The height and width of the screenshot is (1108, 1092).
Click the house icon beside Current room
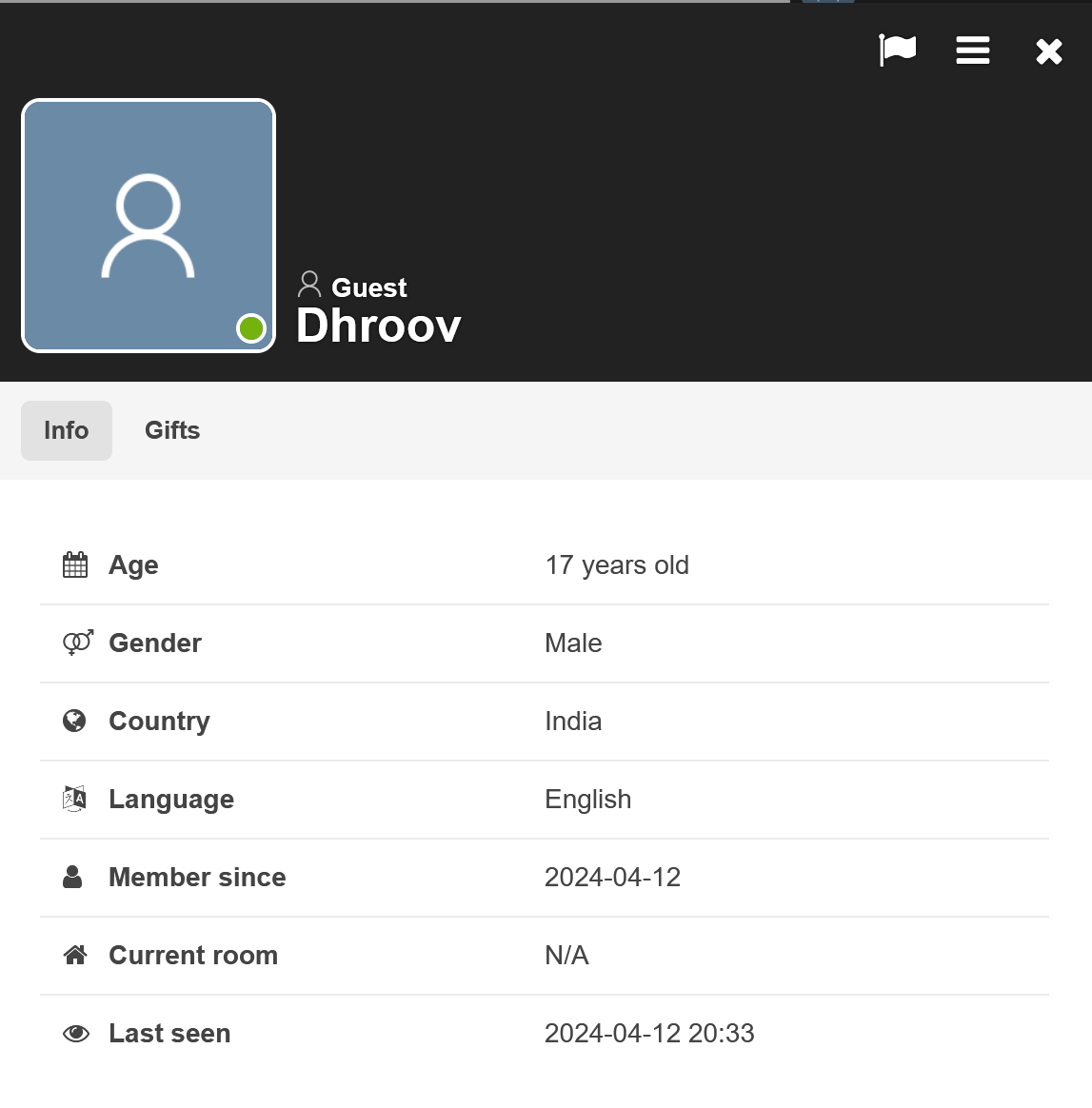click(75, 955)
